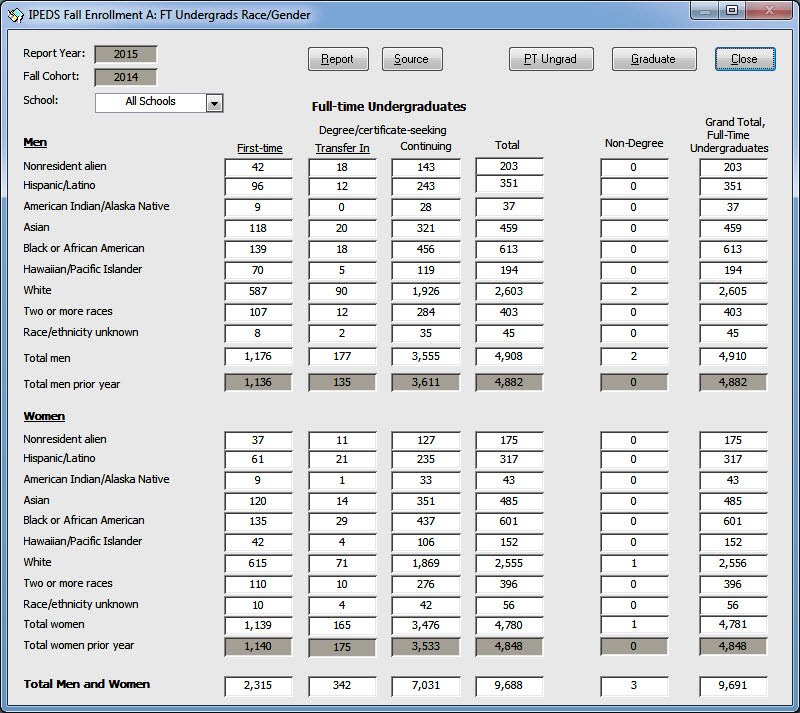Click Women Asian Total field

click(x=509, y=501)
